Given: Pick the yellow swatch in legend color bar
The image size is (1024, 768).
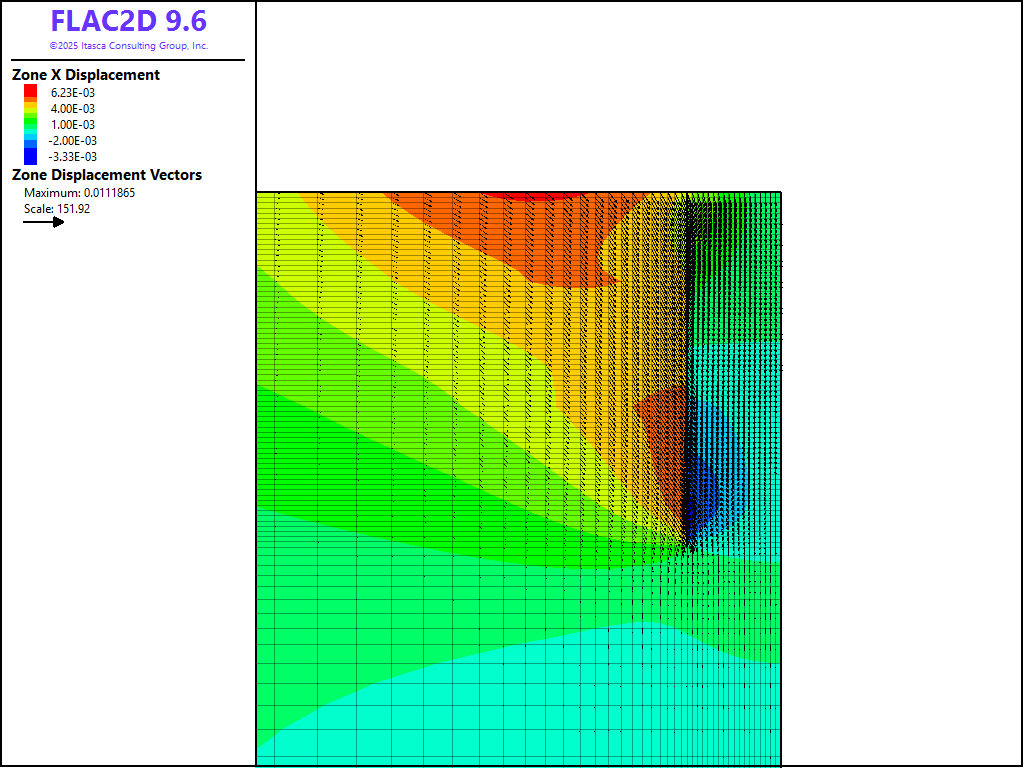Looking at the screenshot, I should click(30, 109).
